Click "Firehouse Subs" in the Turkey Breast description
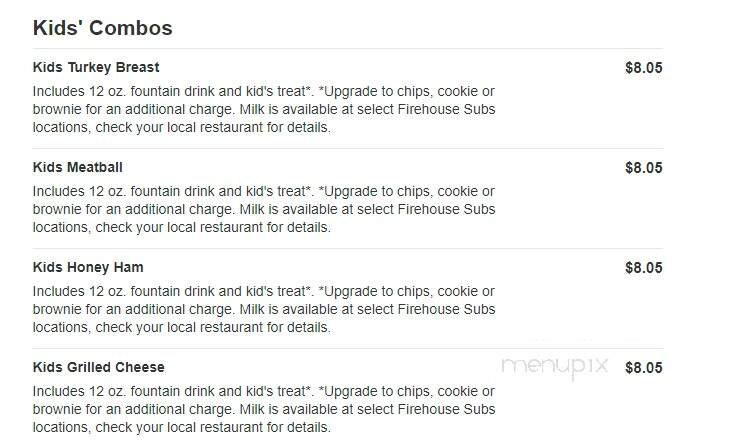 [x=448, y=109]
